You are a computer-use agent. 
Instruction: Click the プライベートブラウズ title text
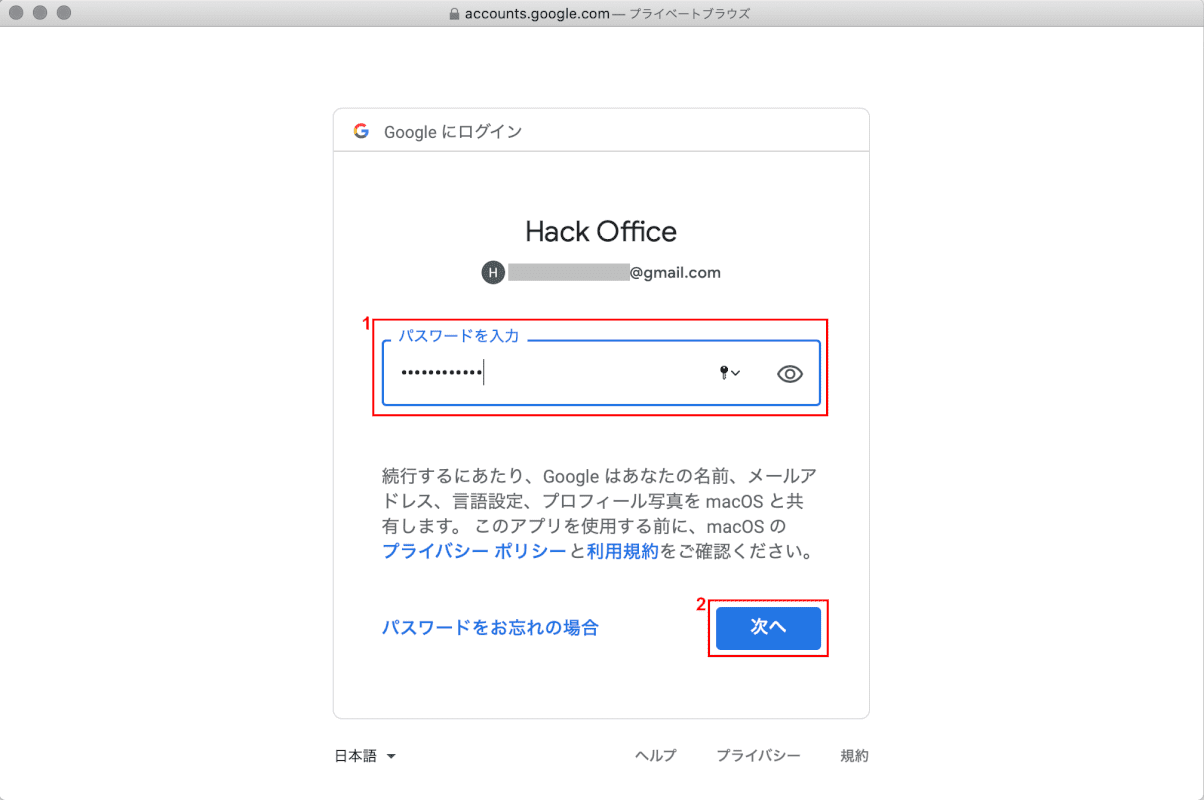point(689,14)
